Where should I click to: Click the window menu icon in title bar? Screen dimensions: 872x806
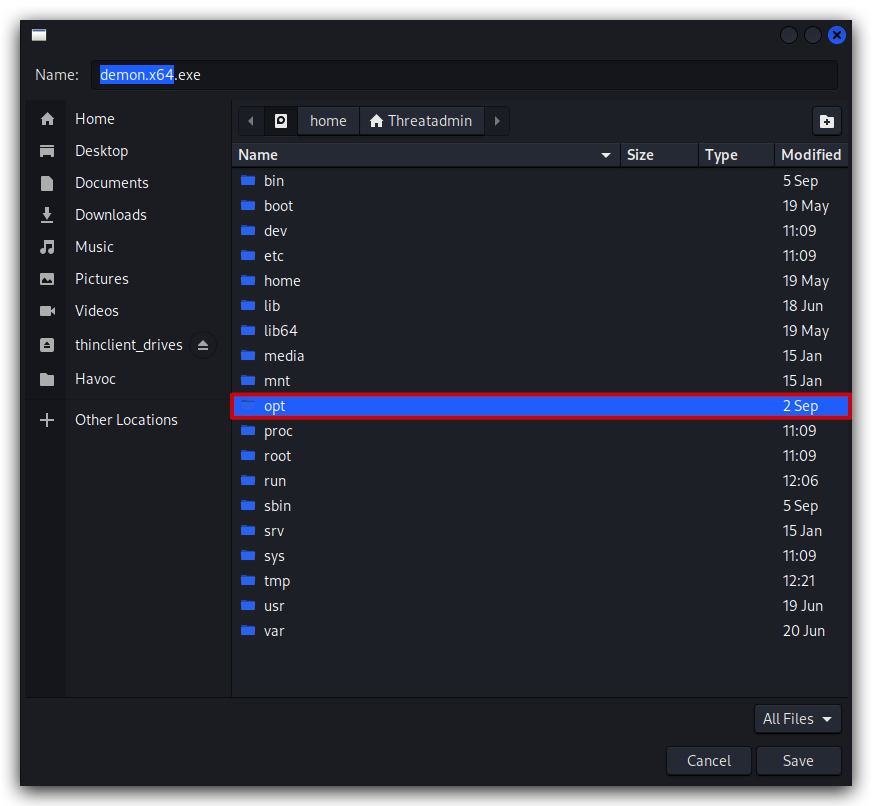click(x=39, y=35)
